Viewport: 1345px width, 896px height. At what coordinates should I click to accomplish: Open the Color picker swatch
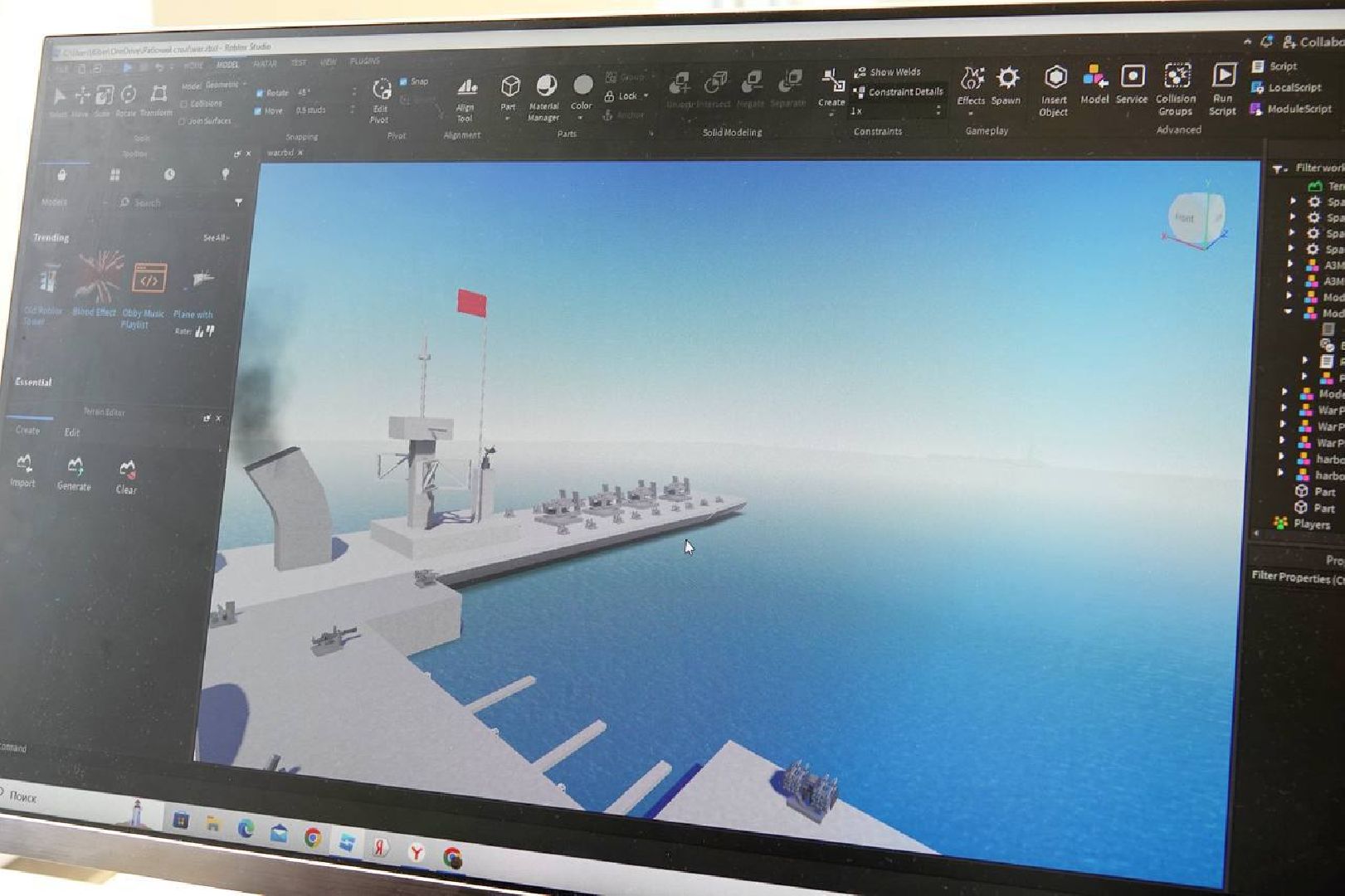583,85
